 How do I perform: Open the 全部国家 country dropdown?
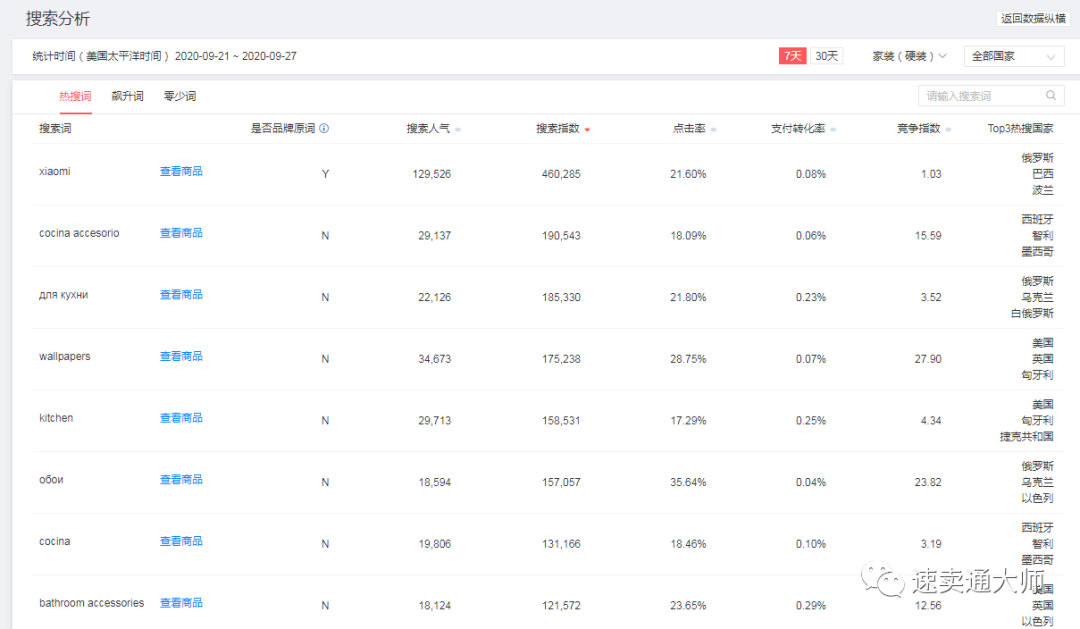(x=1013, y=57)
